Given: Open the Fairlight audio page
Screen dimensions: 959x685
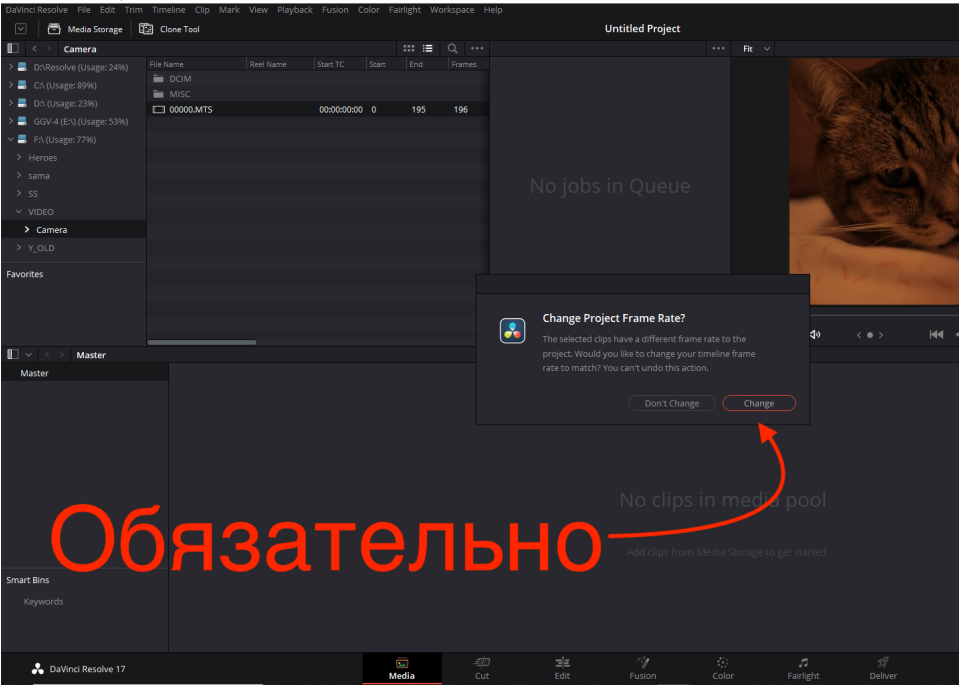Looking at the screenshot, I should 802,668.
